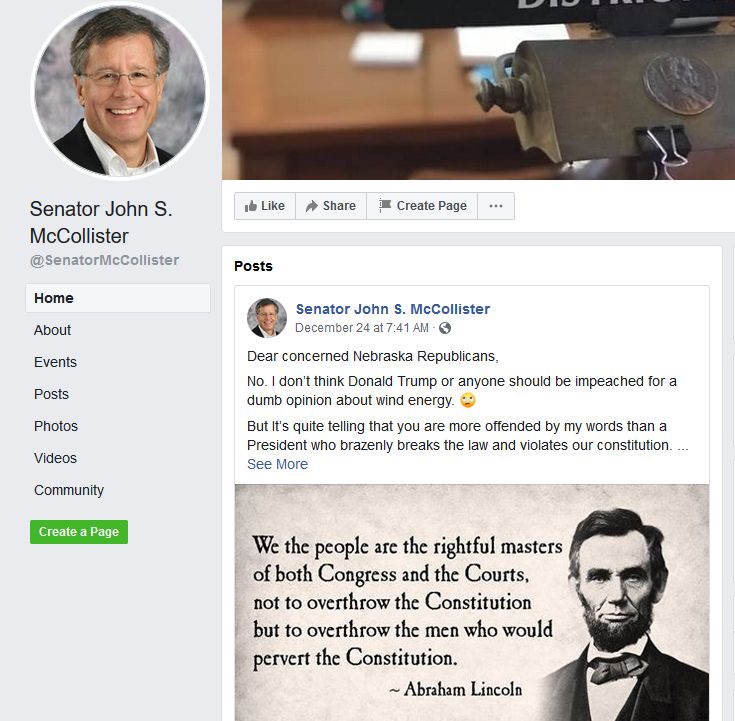Viewport: 735px width, 721px height.
Task: Expand the post with See More
Action: [278, 464]
